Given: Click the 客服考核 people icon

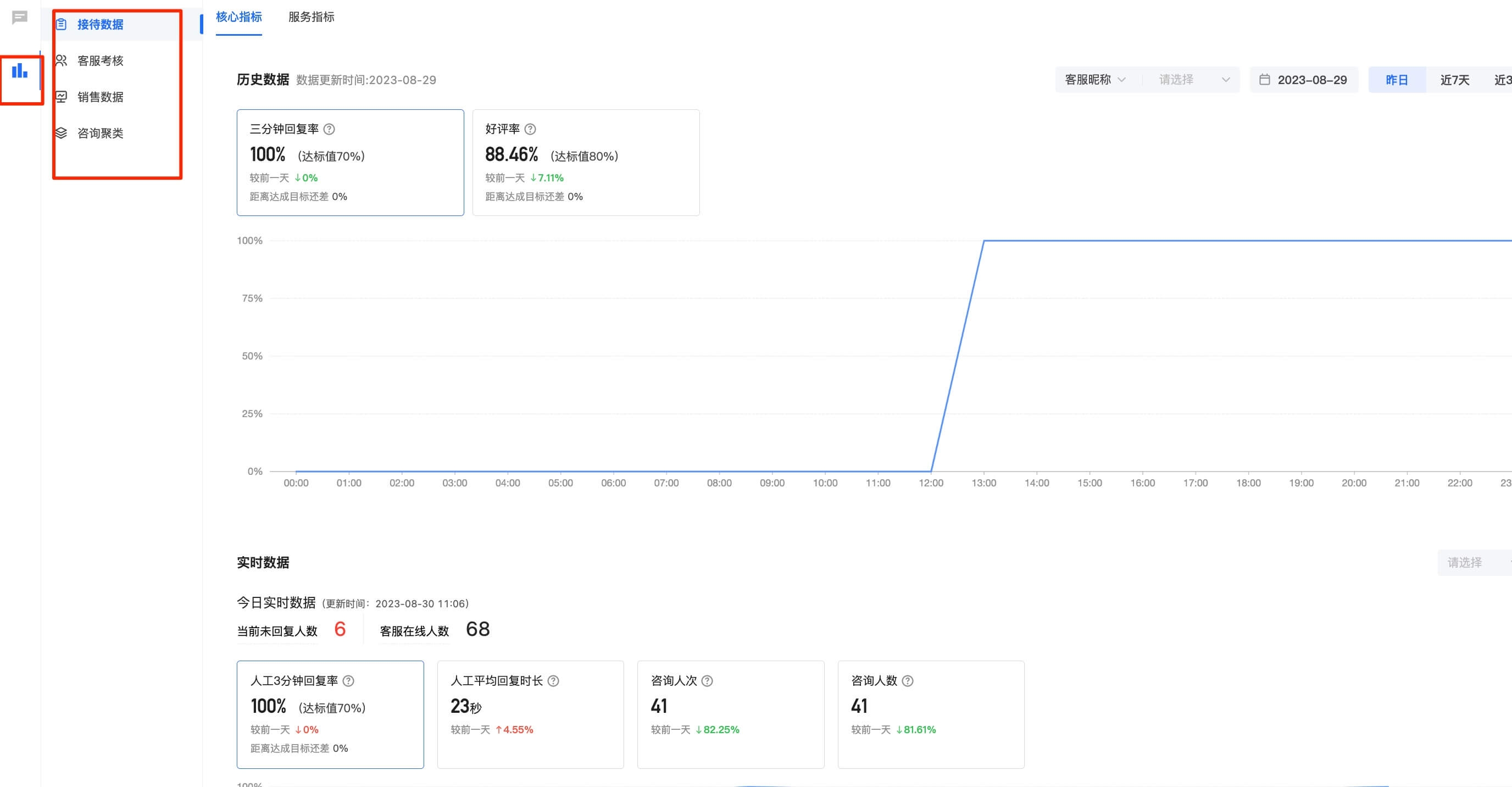Looking at the screenshot, I should tap(61, 60).
